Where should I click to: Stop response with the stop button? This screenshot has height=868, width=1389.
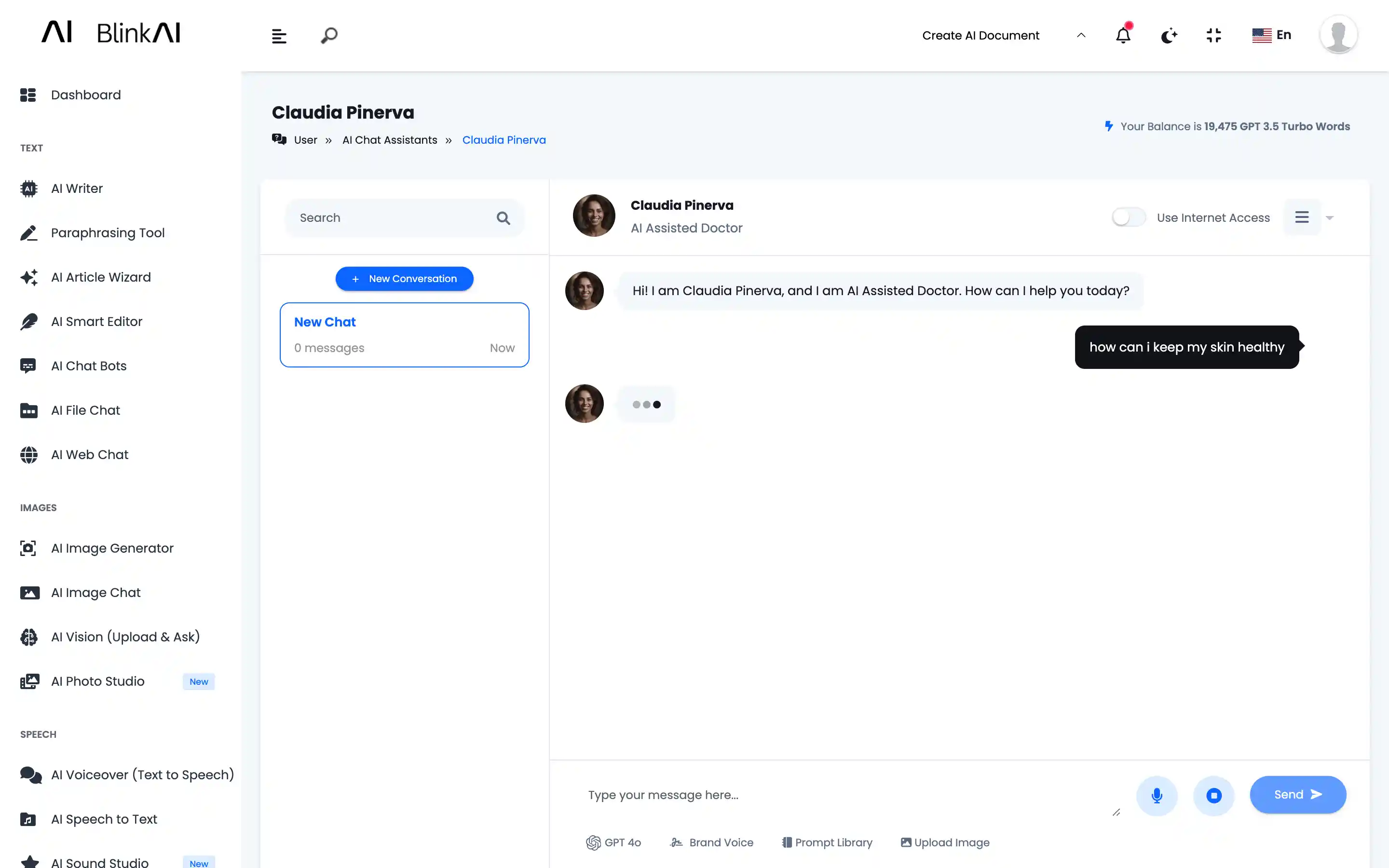pyautogui.click(x=1213, y=795)
